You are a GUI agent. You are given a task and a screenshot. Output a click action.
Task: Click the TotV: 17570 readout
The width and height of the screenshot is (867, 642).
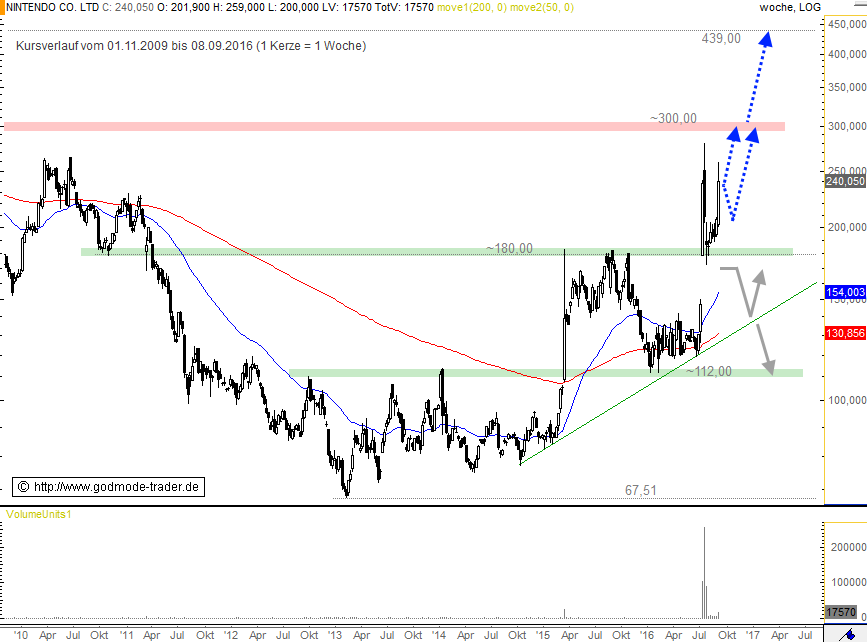click(x=403, y=7)
